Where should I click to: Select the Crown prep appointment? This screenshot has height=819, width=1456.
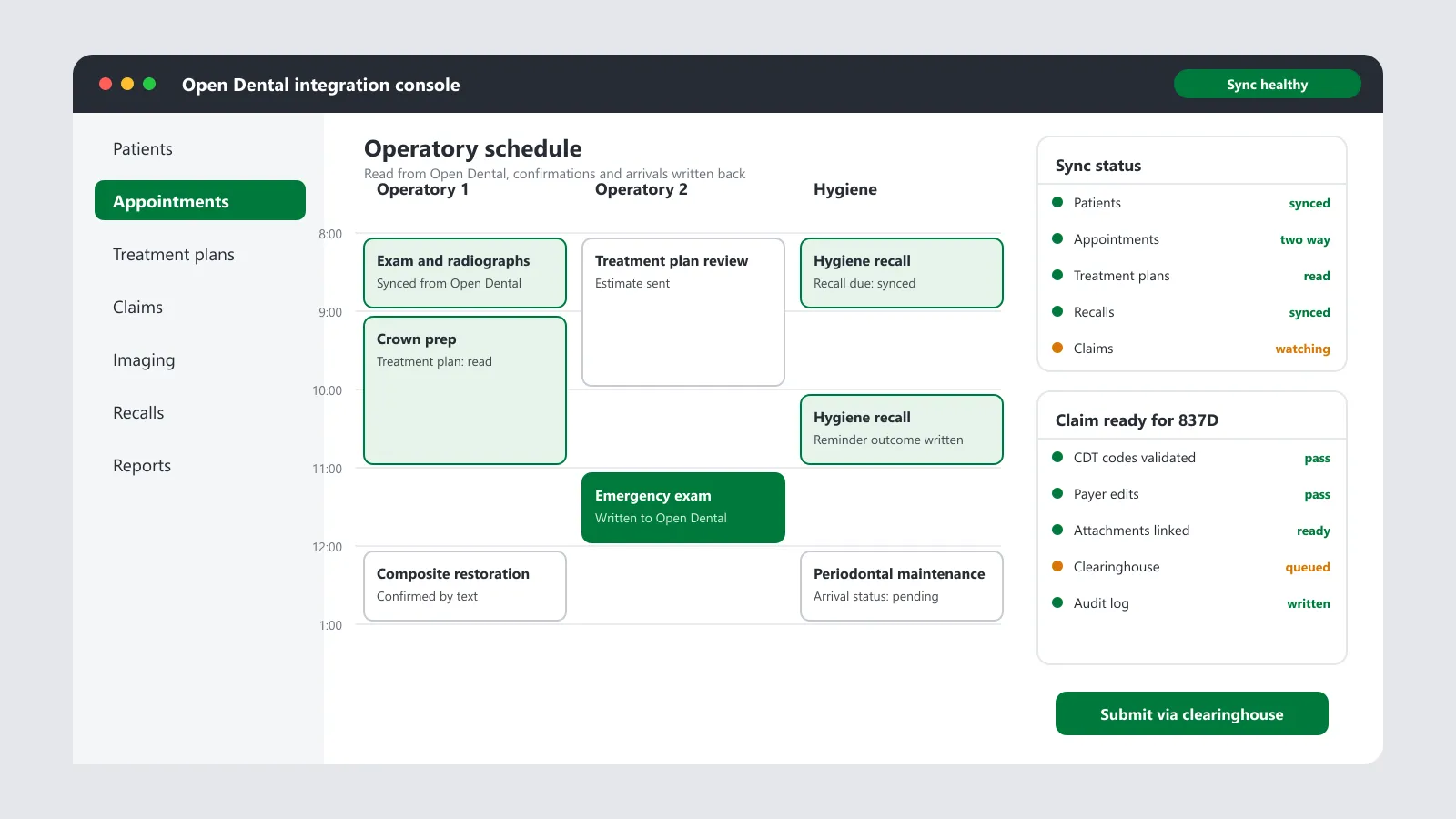(465, 390)
